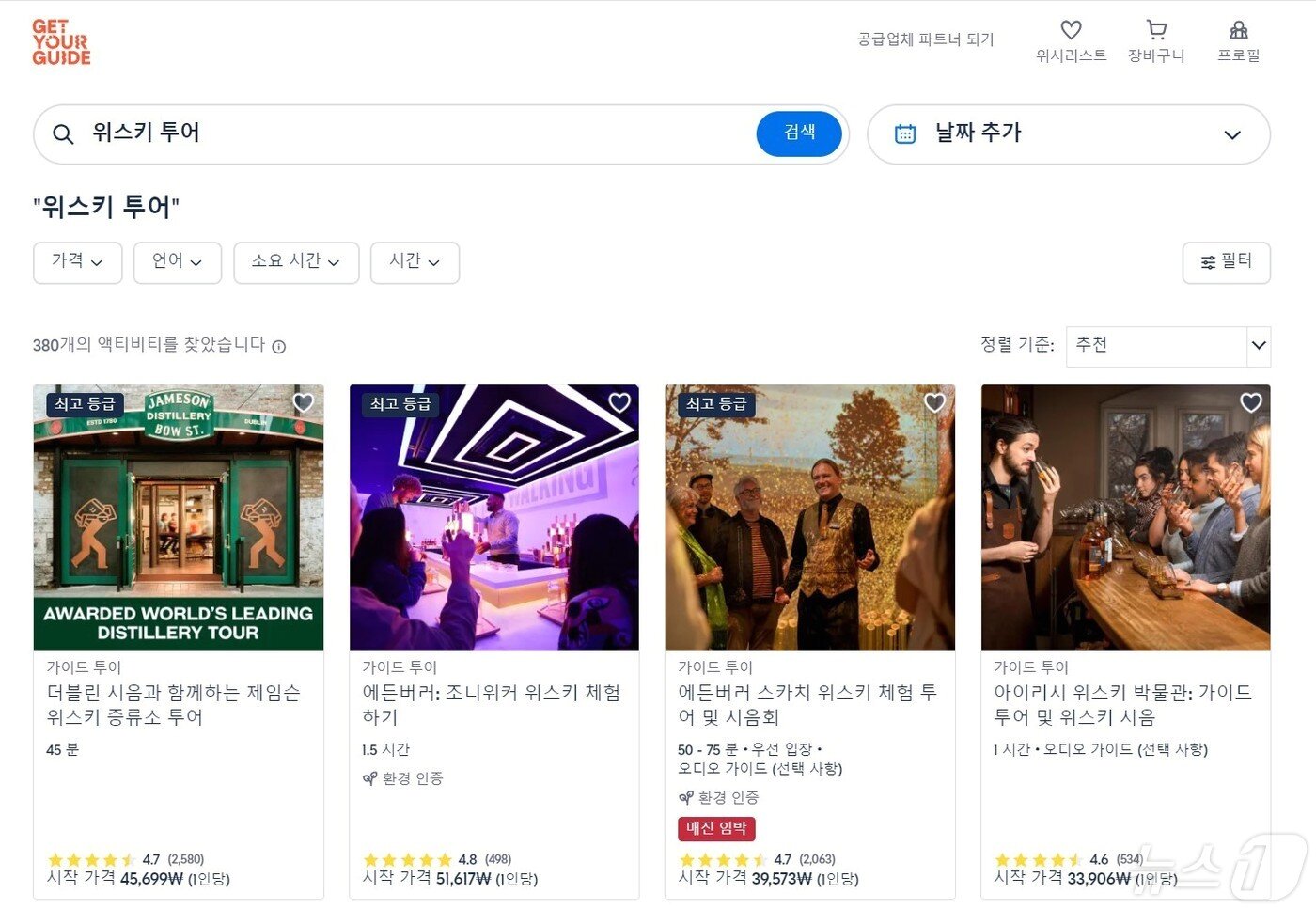Click the GetYourGuide logo
The image size is (1316, 909).
pyautogui.click(x=60, y=41)
